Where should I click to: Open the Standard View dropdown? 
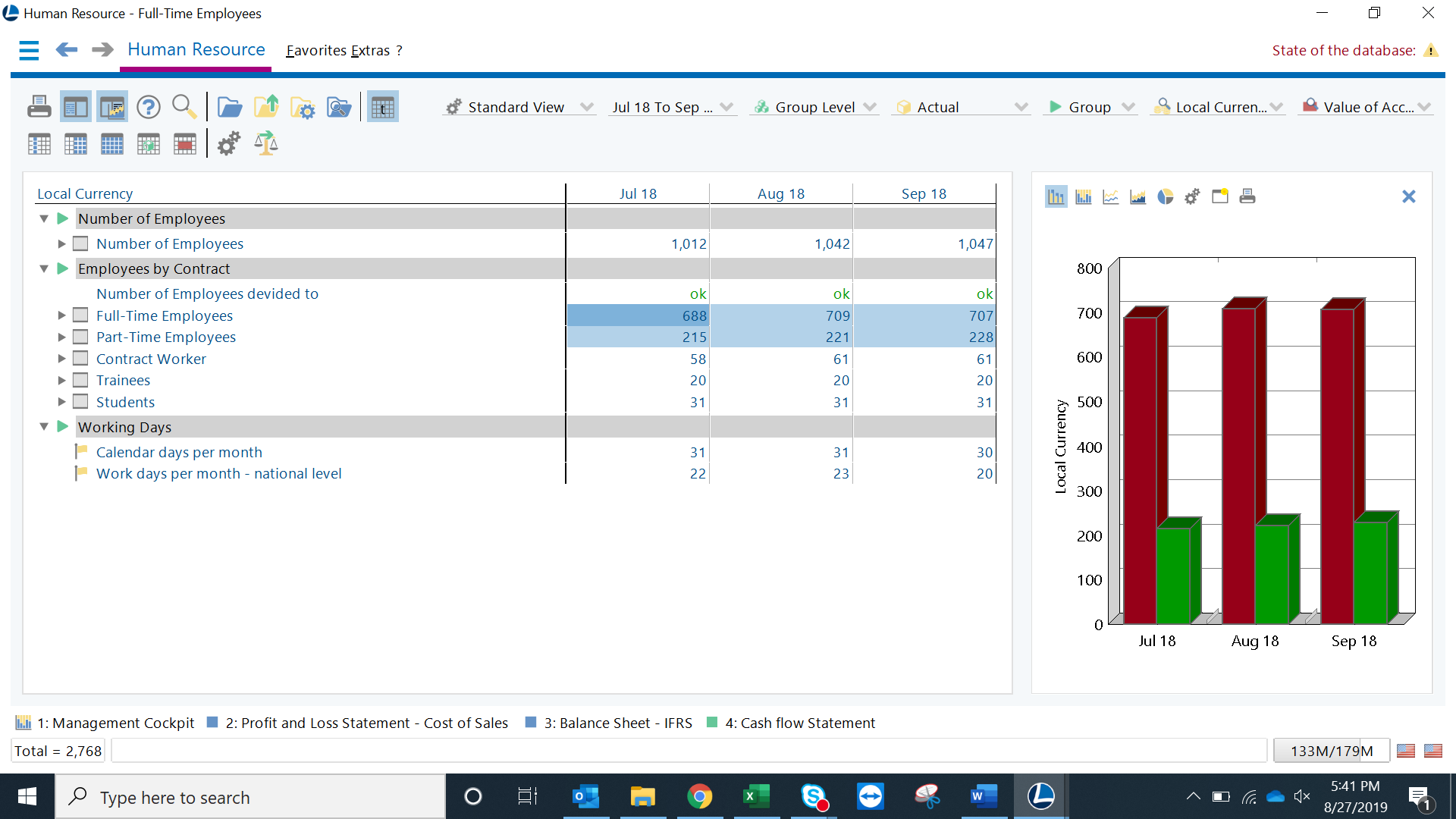584,107
